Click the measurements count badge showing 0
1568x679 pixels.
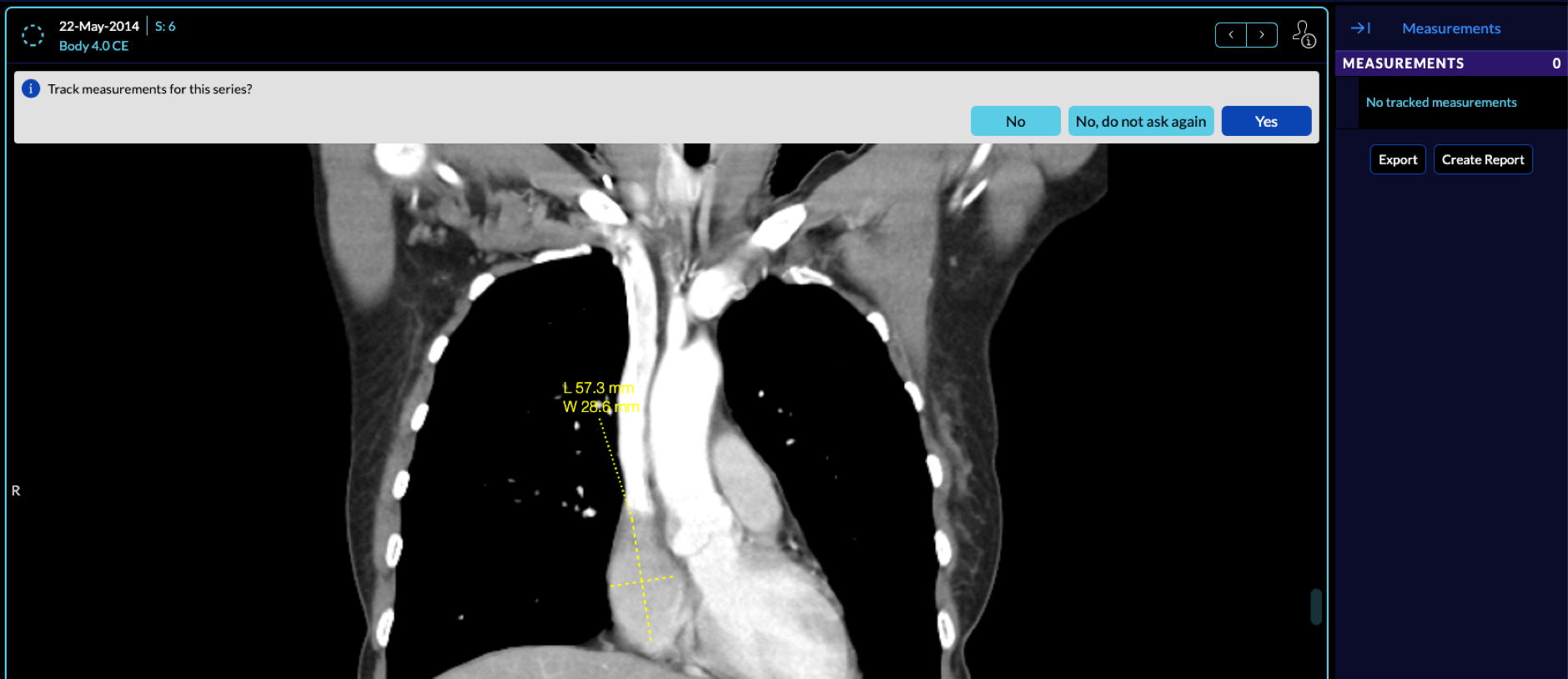pos(1555,63)
